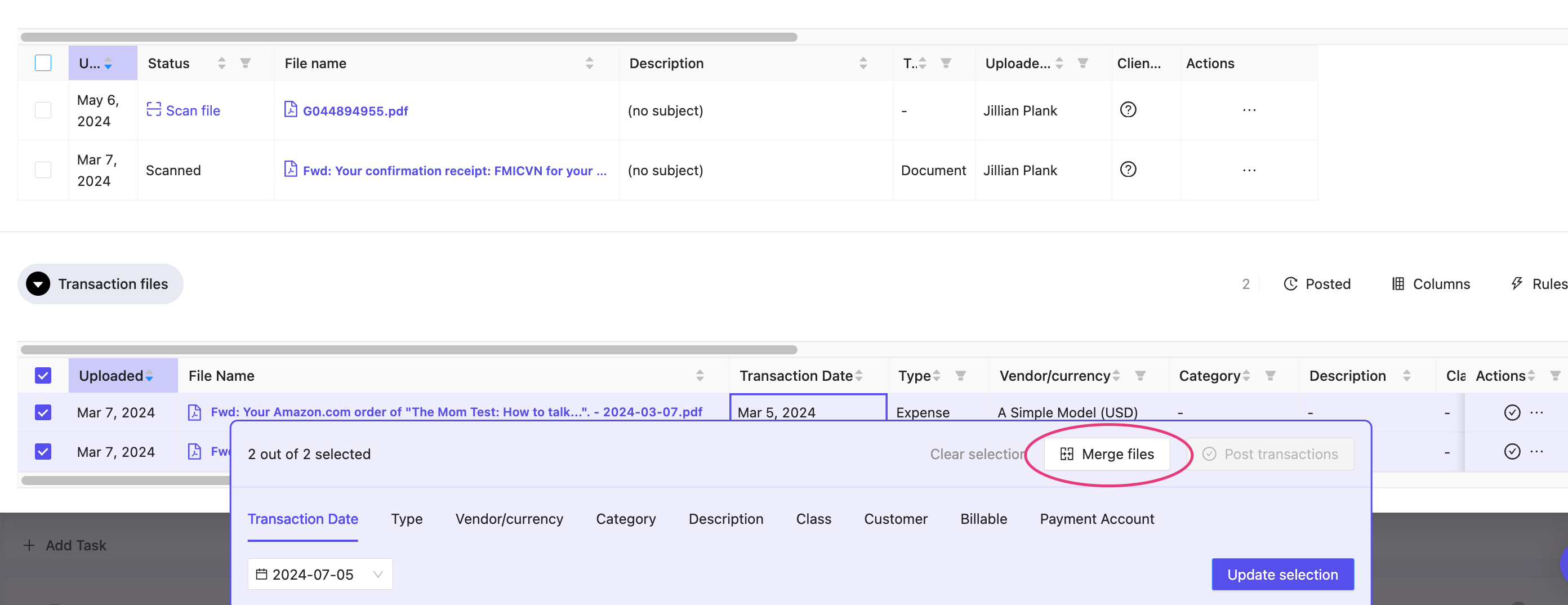This screenshot has height=605, width=1568.
Task: Sort transaction table by Description
Action: (x=1407, y=376)
